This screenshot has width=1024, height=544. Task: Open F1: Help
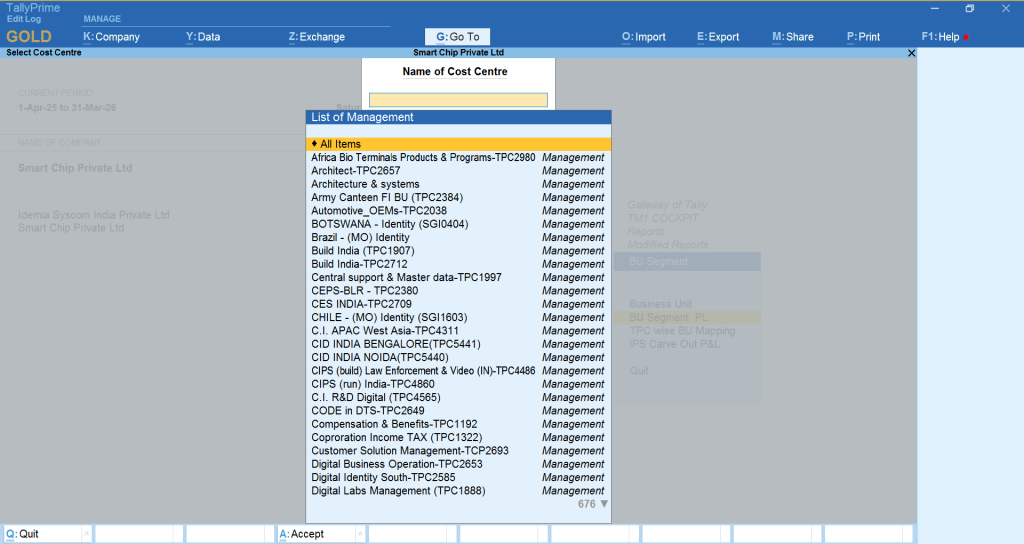point(940,37)
